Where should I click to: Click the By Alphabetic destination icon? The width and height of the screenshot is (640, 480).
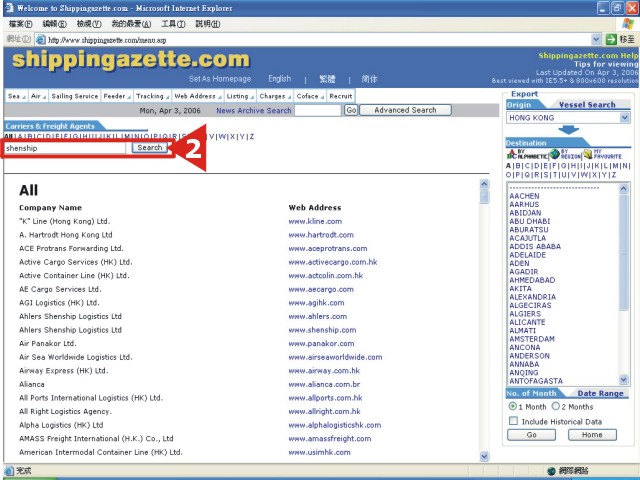tap(527, 154)
